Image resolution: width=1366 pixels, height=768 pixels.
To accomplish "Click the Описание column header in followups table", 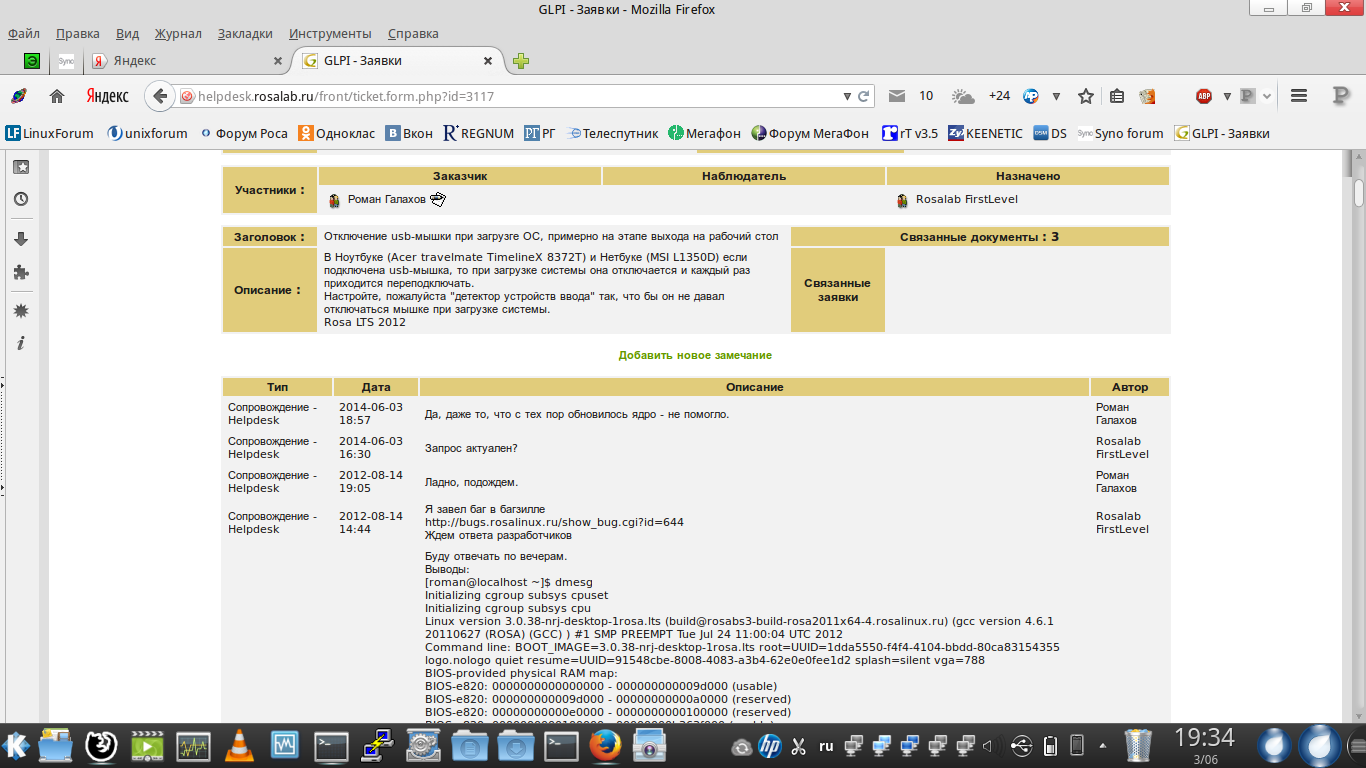I will coord(754,387).
